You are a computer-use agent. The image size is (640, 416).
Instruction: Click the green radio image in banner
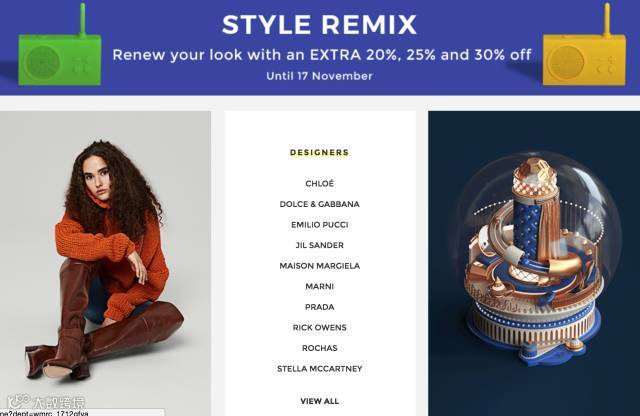click(60, 45)
